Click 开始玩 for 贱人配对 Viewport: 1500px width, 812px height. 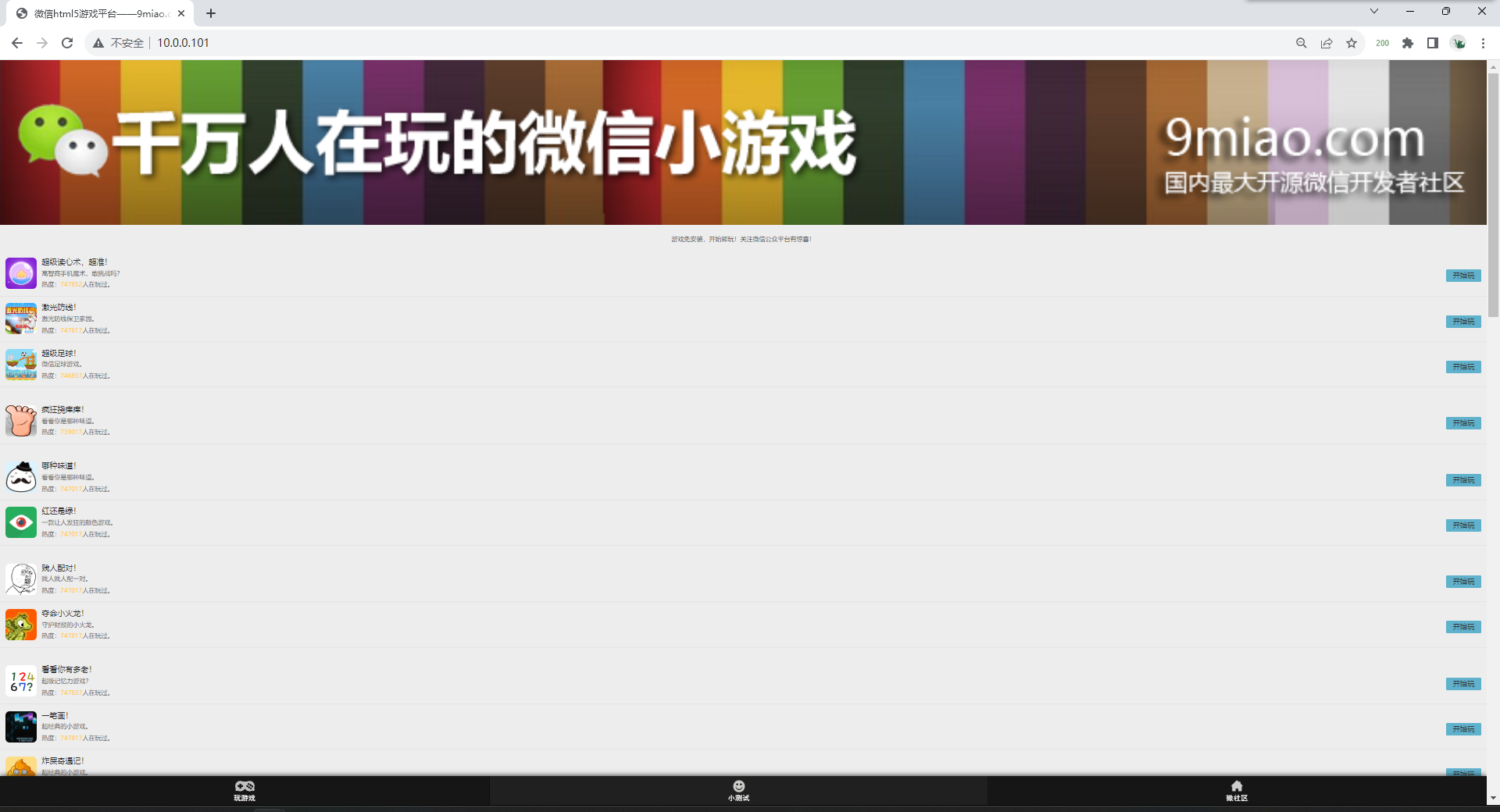pyautogui.click(x=1463, y=582)
